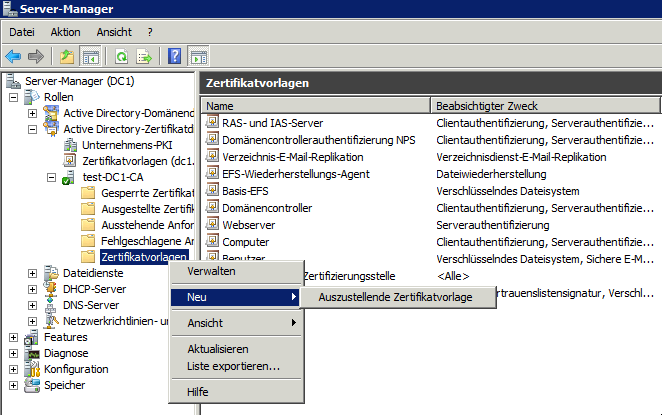Viewport: 662px width, 415px height.
Task: Click the green Refresh toolbar icon
Action: (x=121, y=56)
